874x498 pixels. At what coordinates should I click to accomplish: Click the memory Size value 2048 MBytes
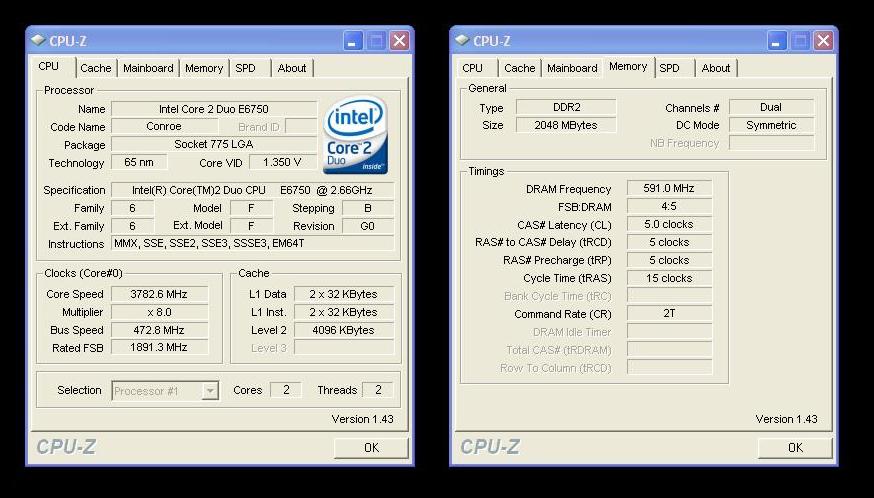coord(566,125)
